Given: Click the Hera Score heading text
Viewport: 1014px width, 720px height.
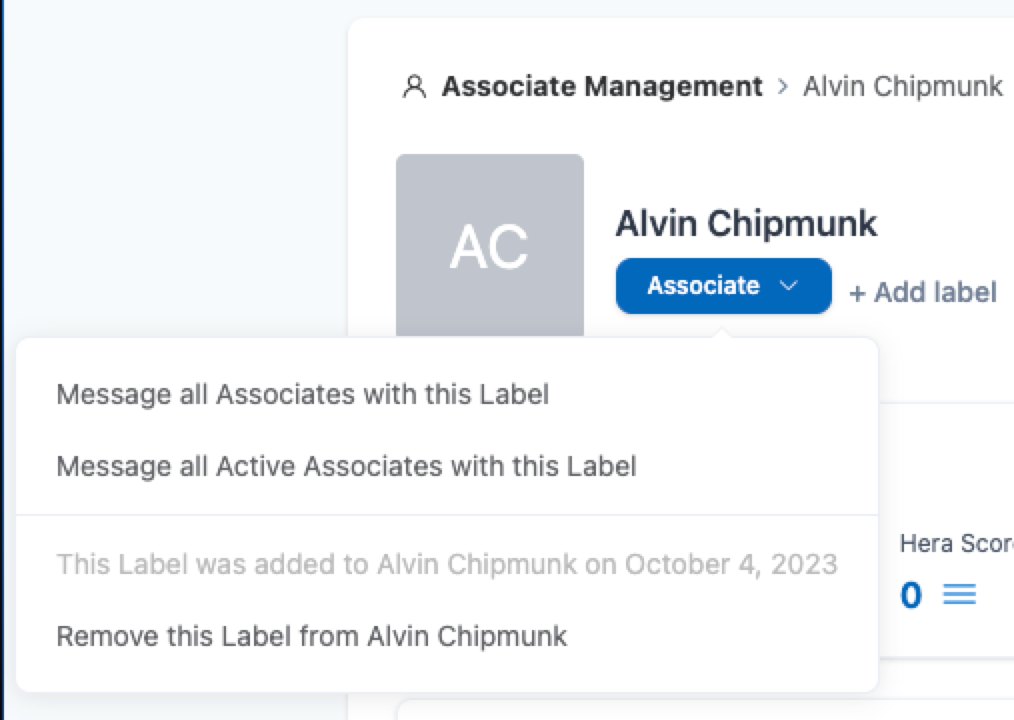Looking at the screenshot, I should tap(955, 543).
